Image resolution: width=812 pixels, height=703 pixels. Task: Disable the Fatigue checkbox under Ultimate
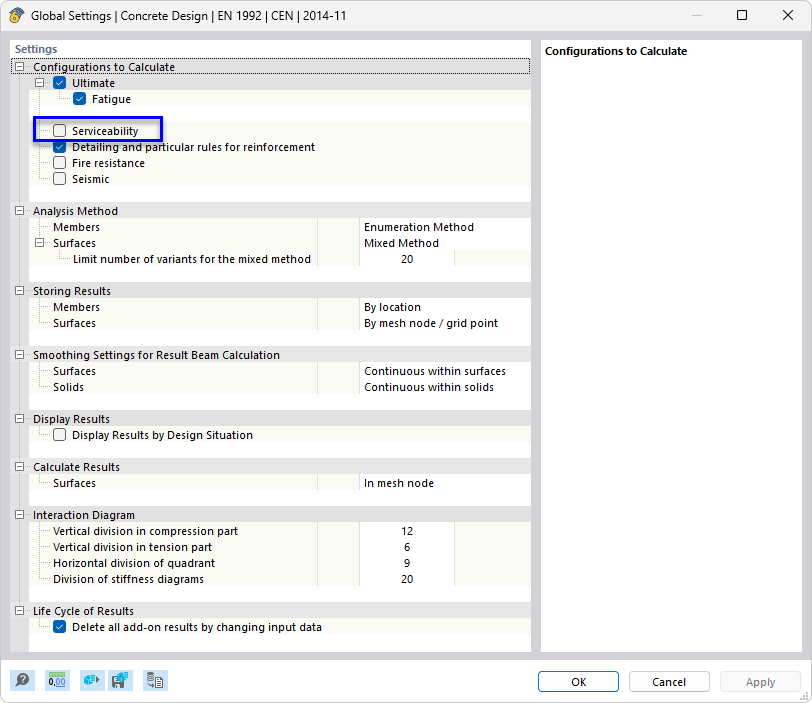(79, 98)
